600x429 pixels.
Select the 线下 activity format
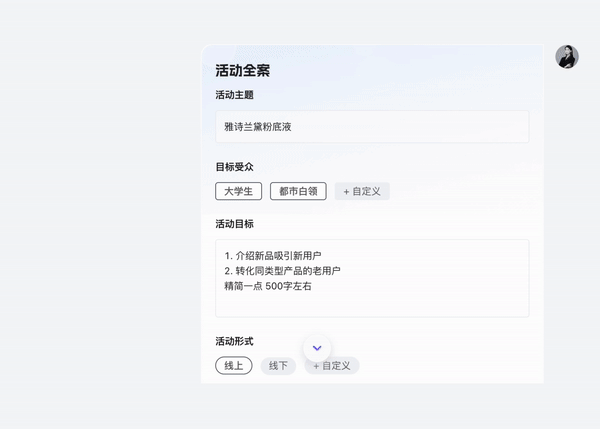click(278, 366)
